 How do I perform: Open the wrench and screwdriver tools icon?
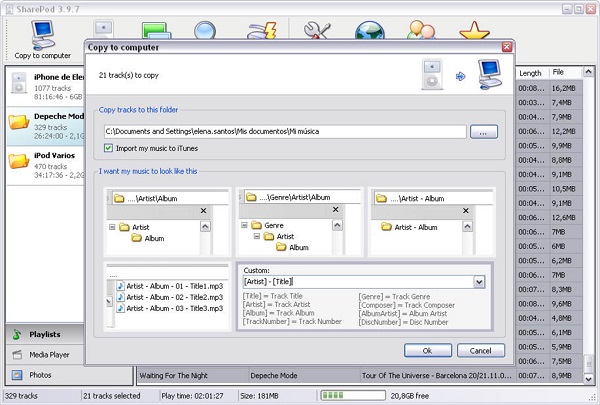tap(317, 30)
